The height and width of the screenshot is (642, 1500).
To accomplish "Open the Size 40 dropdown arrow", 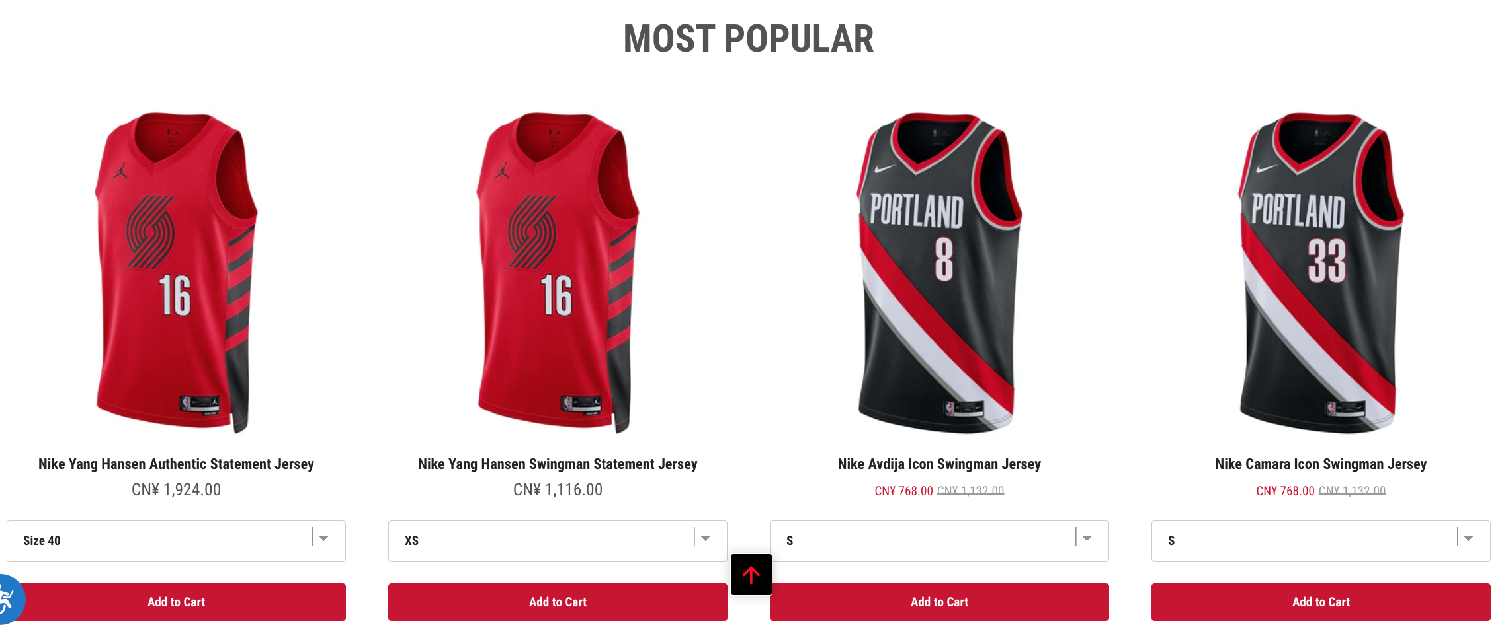I will (x=323, y=538).
